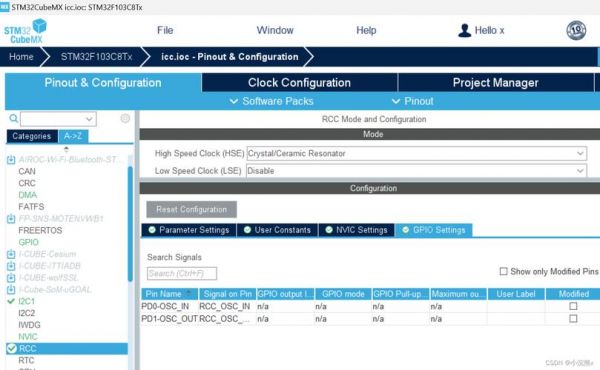600x370 pixels.
Task: Open Low Speed Clock (LSE) dropdown
Action: pyautogui.click(x=416, y=171)
